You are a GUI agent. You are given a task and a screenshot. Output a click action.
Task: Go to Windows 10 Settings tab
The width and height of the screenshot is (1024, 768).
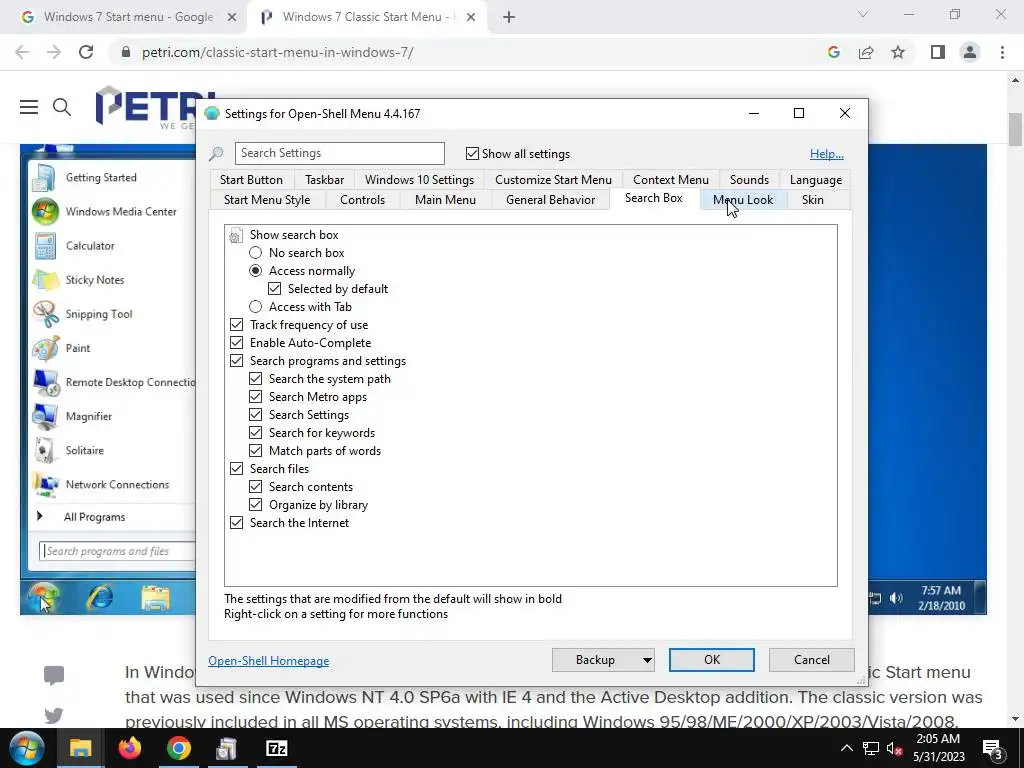pos(419,180)
